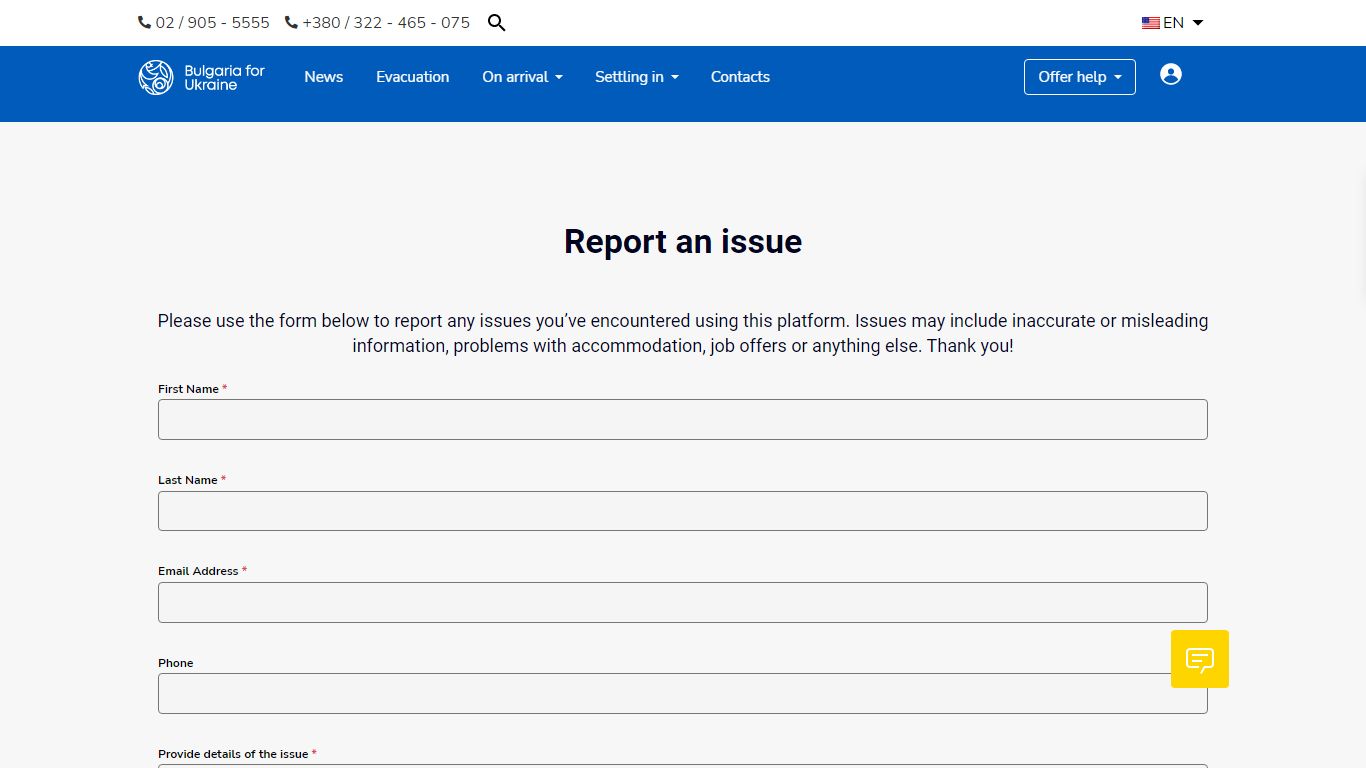Focus the Email Address input field
The width and height of the screenshot is (1366, 768).
pos(683,602)
